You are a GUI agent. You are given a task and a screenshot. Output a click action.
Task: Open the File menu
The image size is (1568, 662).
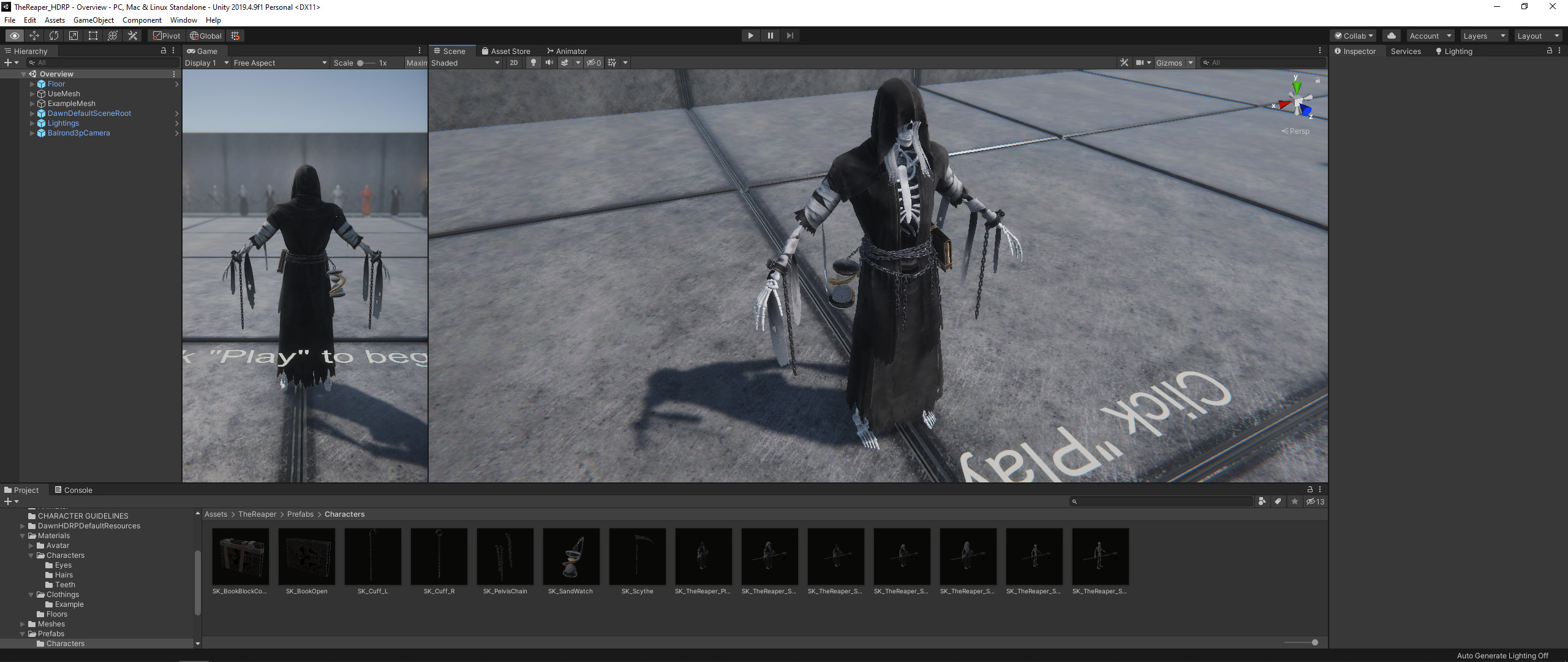click(x=10, y=20)
